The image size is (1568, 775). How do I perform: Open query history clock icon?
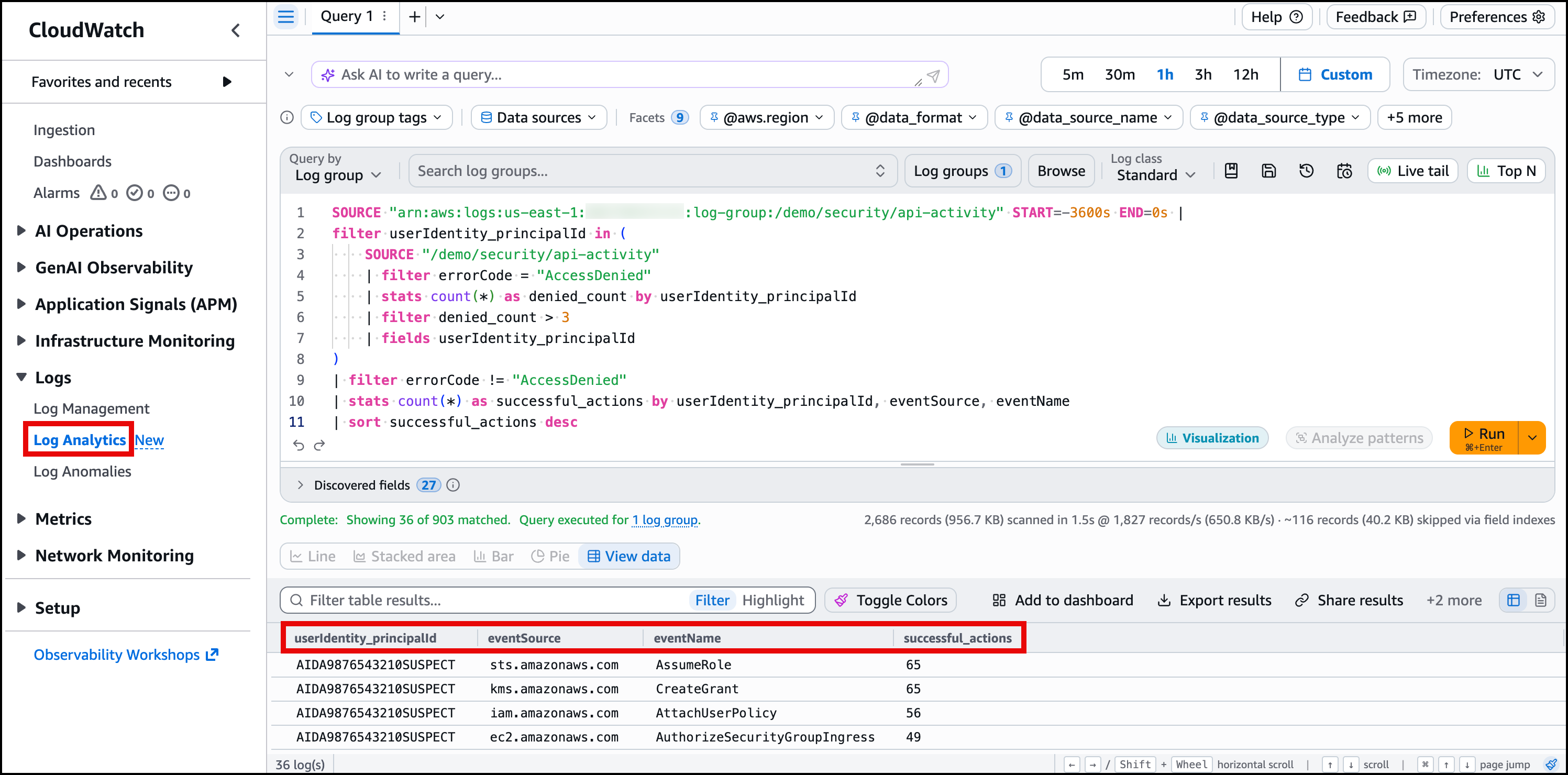pyautogui.click(x=1306, y=171)
